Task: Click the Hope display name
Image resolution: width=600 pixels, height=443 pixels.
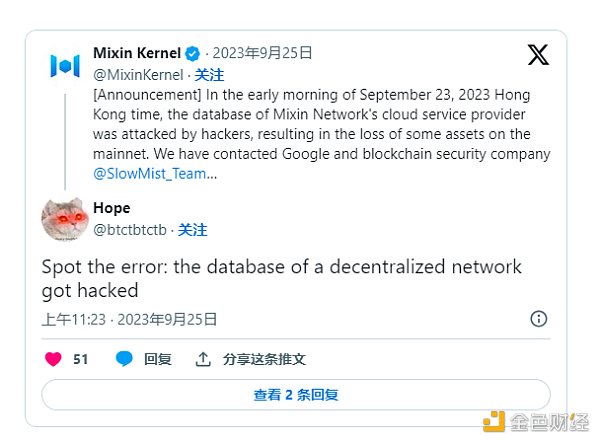Action: coord(112,208)
